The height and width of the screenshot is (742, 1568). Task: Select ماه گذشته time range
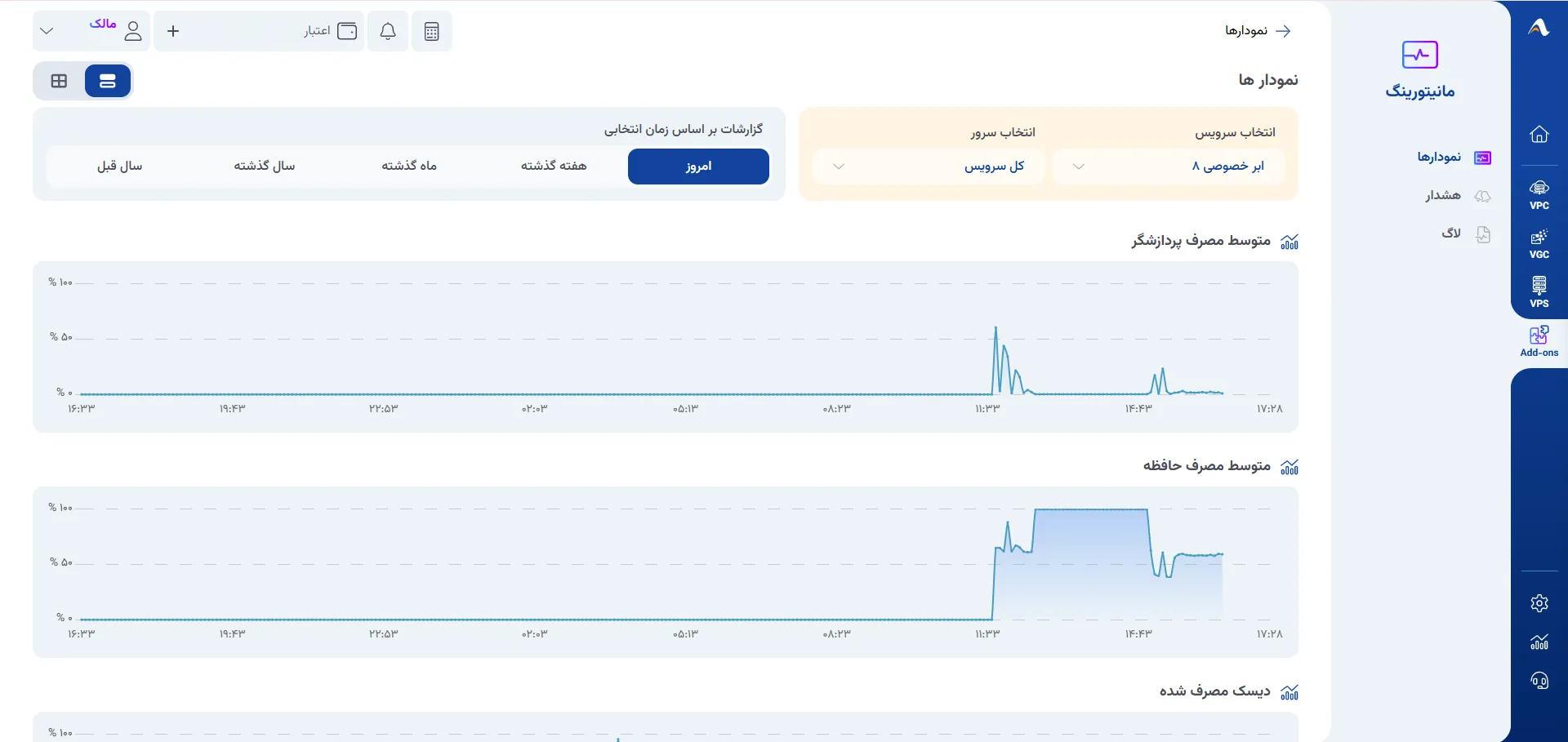click(409, 167)
